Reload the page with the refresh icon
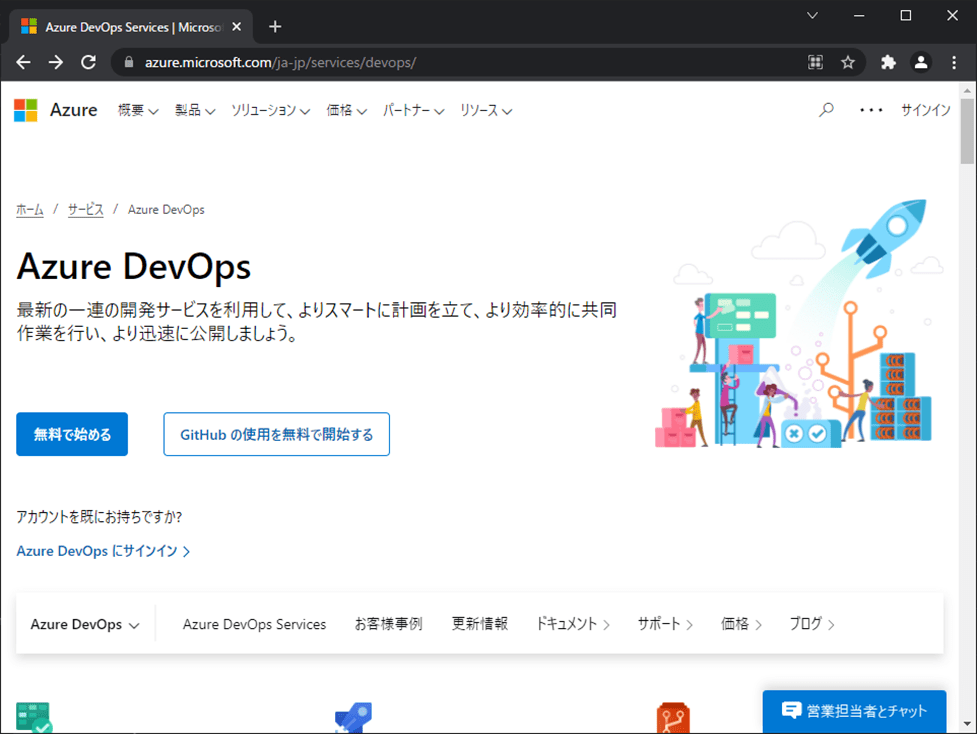 pos(88,62)
